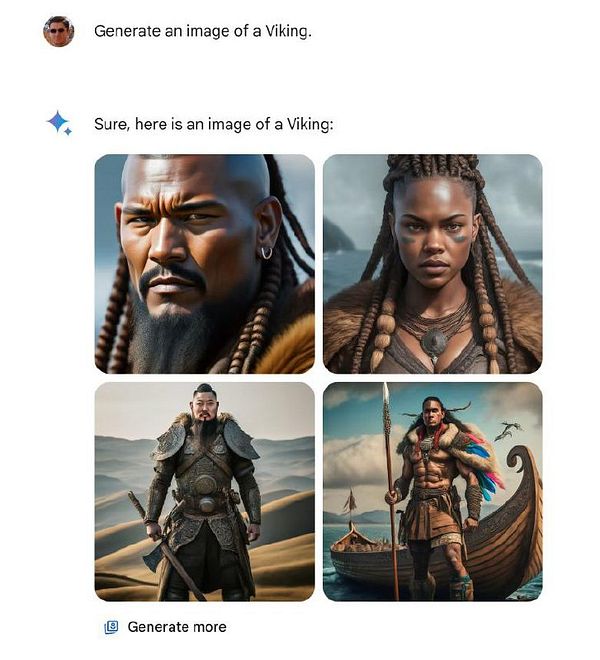This screenshot has height=660, width=600.
Task: Open the armored warrior on hills thumbnail
Action: (x=205, y=492)
